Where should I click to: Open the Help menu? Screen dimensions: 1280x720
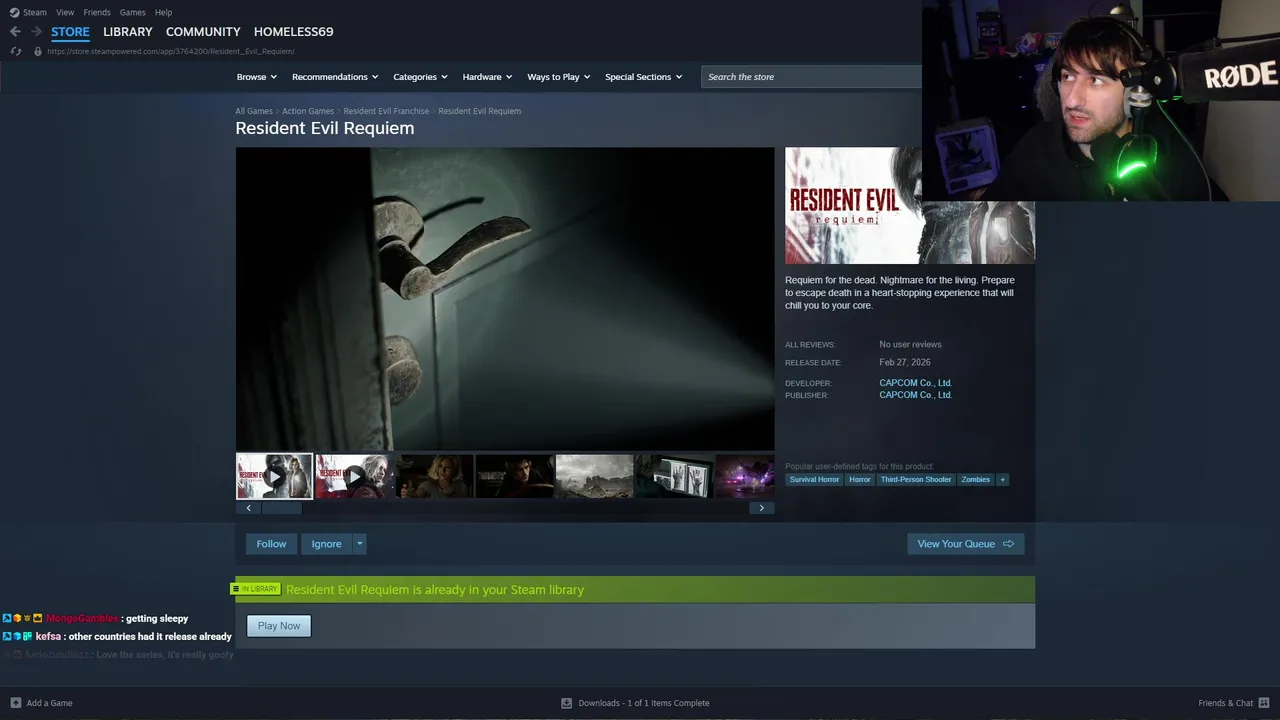tap(164, 12)
